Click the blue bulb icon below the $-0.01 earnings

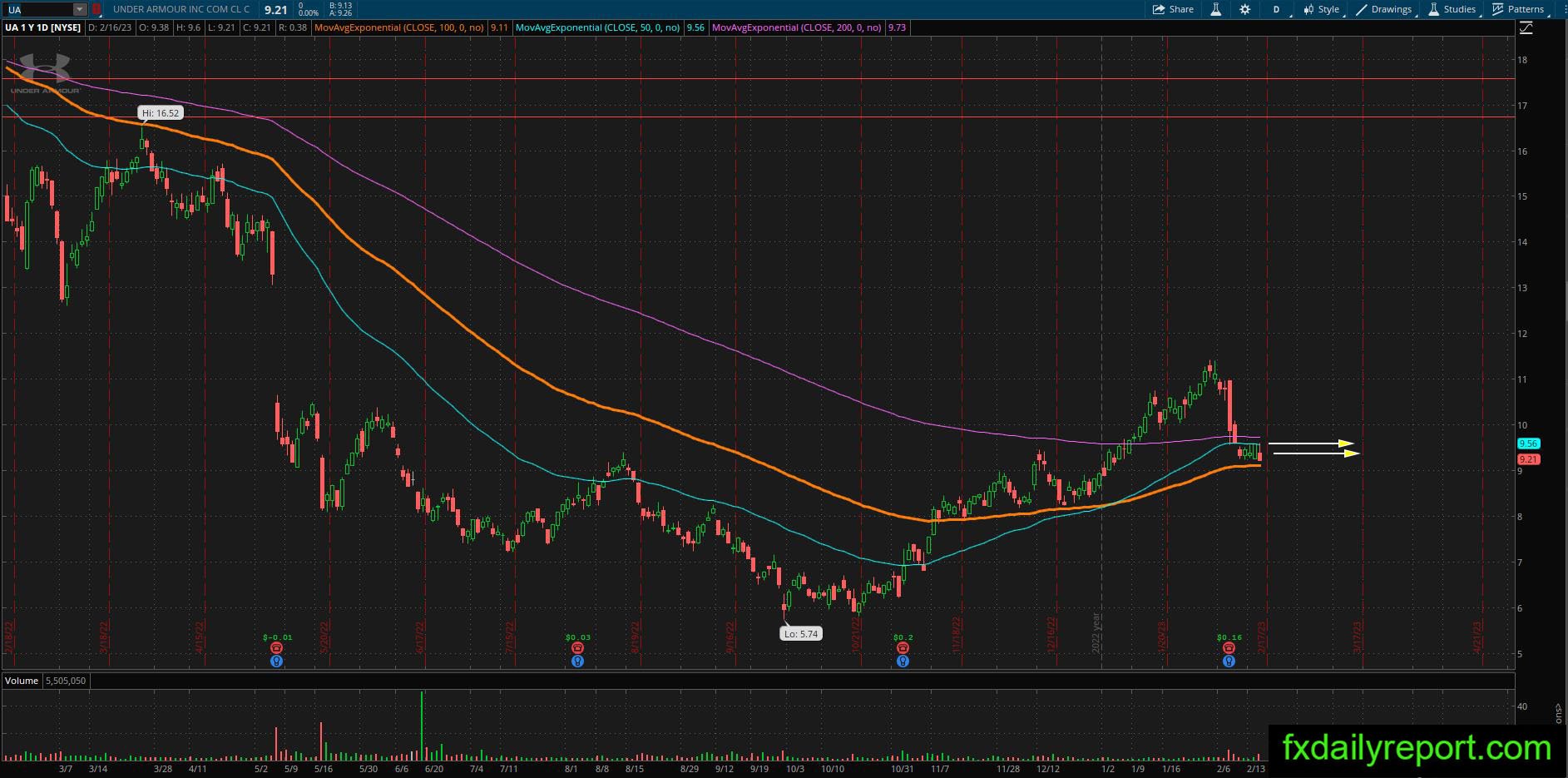pyautogui.click(x=277, y=662)
